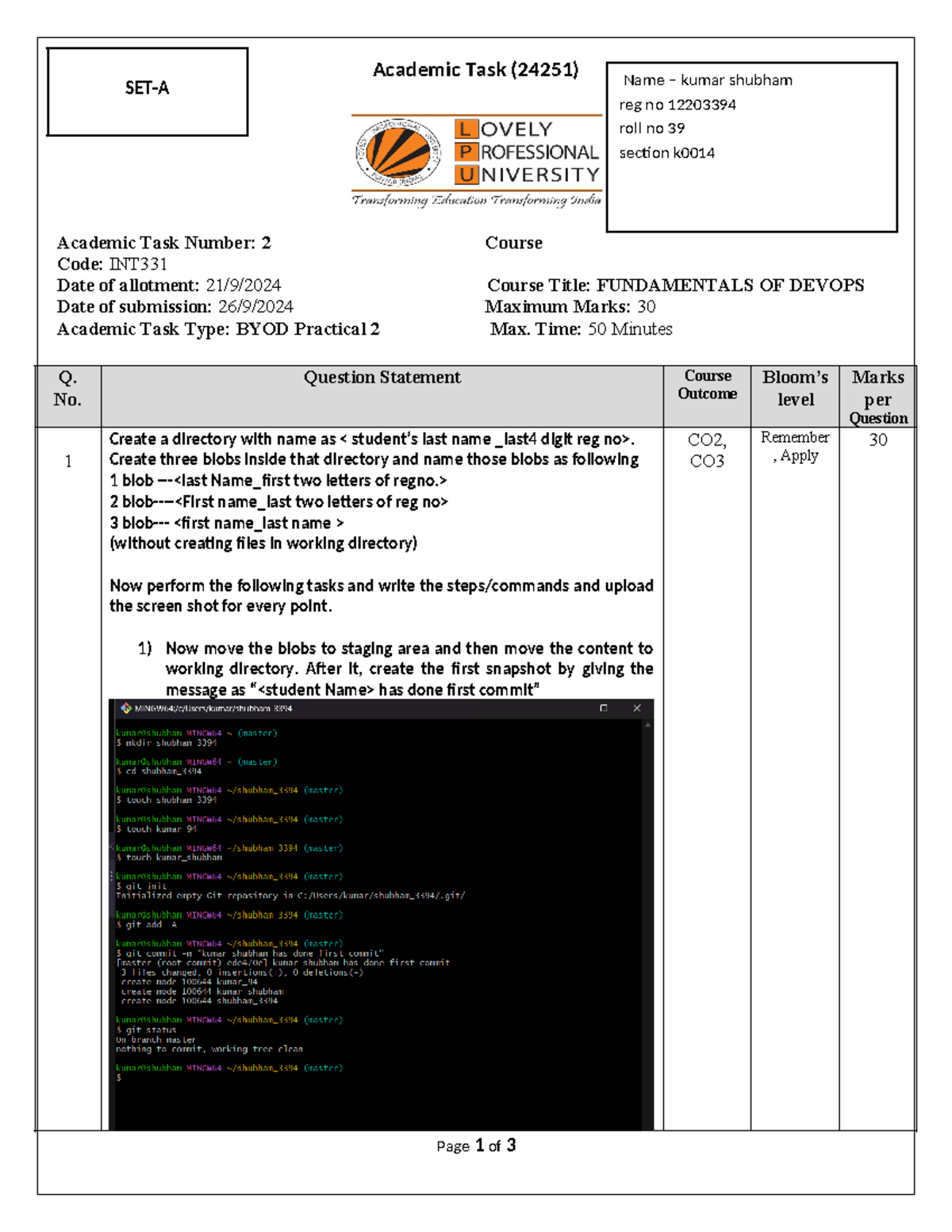This screenshot has height=1232, width=952.
Task: Click the 'git commit -m' command line
Action: [250, 954]
